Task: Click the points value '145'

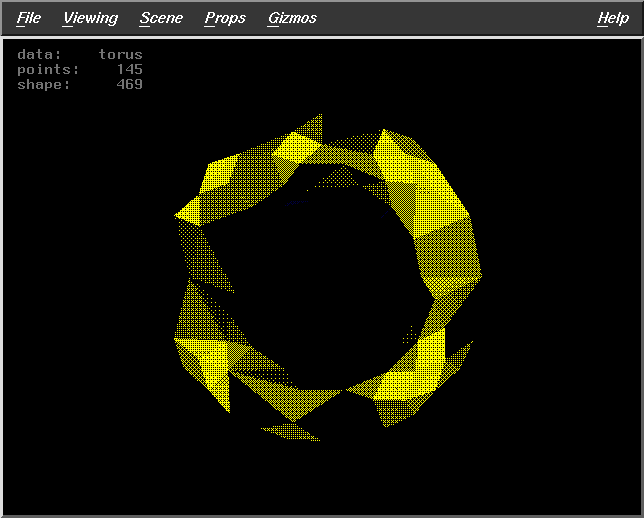Action: (x=129, y=69)
